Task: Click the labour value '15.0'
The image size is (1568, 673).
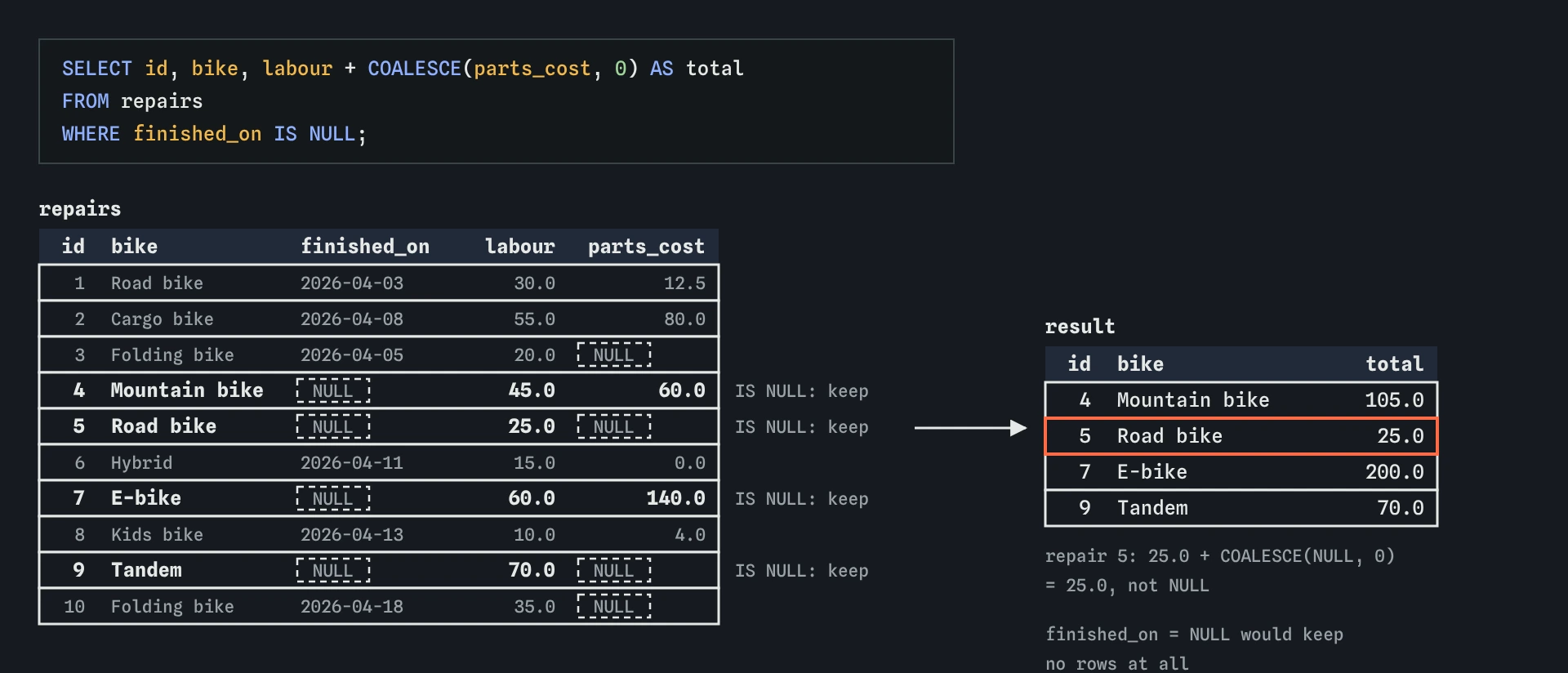Action: coord(535,463)
